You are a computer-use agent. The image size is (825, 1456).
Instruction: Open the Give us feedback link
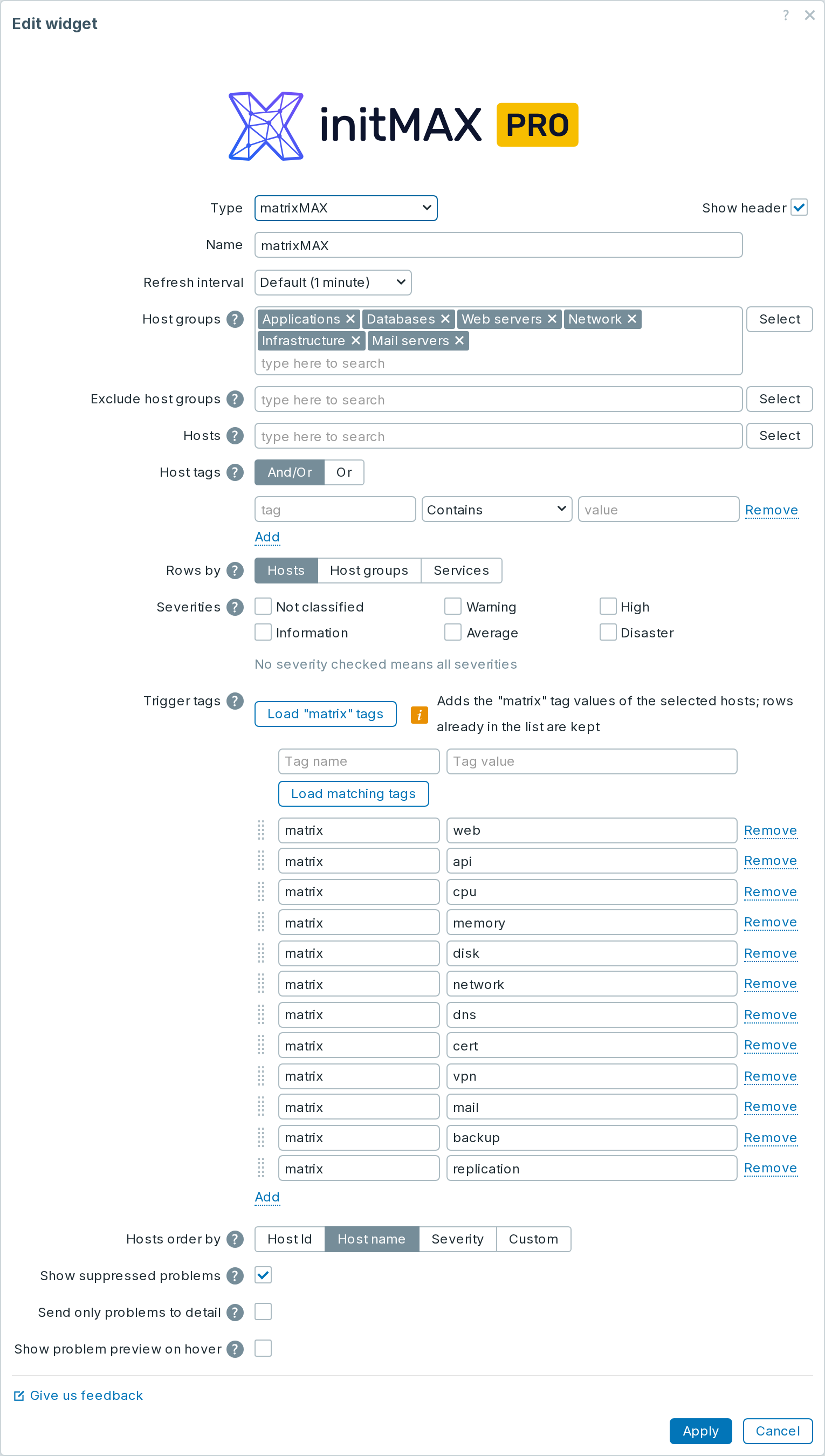78,1396
